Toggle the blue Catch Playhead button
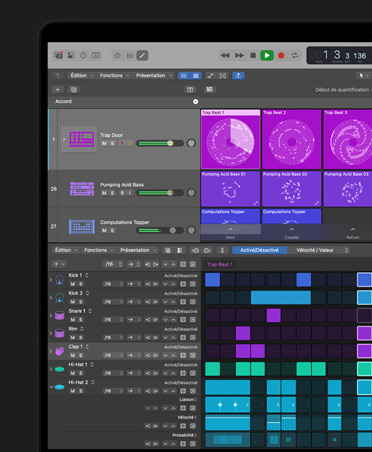This screenshot has width=372, height=452. click(238, 76)
